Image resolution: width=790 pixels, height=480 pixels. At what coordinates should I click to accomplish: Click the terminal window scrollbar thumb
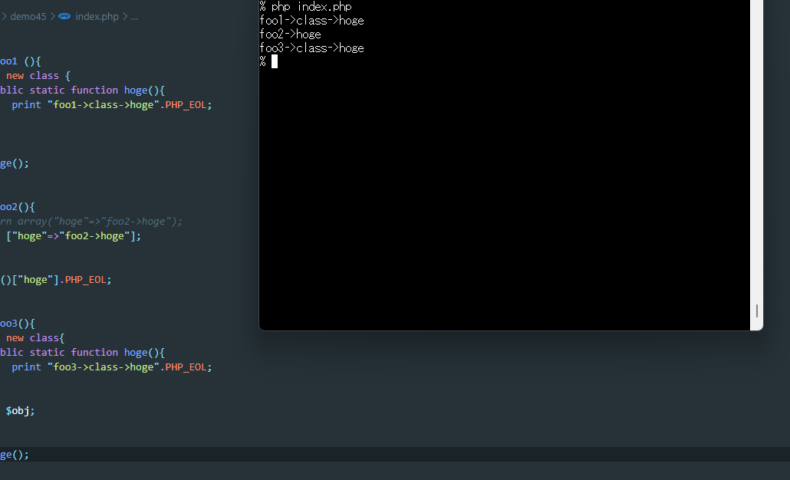coord(757,311)
